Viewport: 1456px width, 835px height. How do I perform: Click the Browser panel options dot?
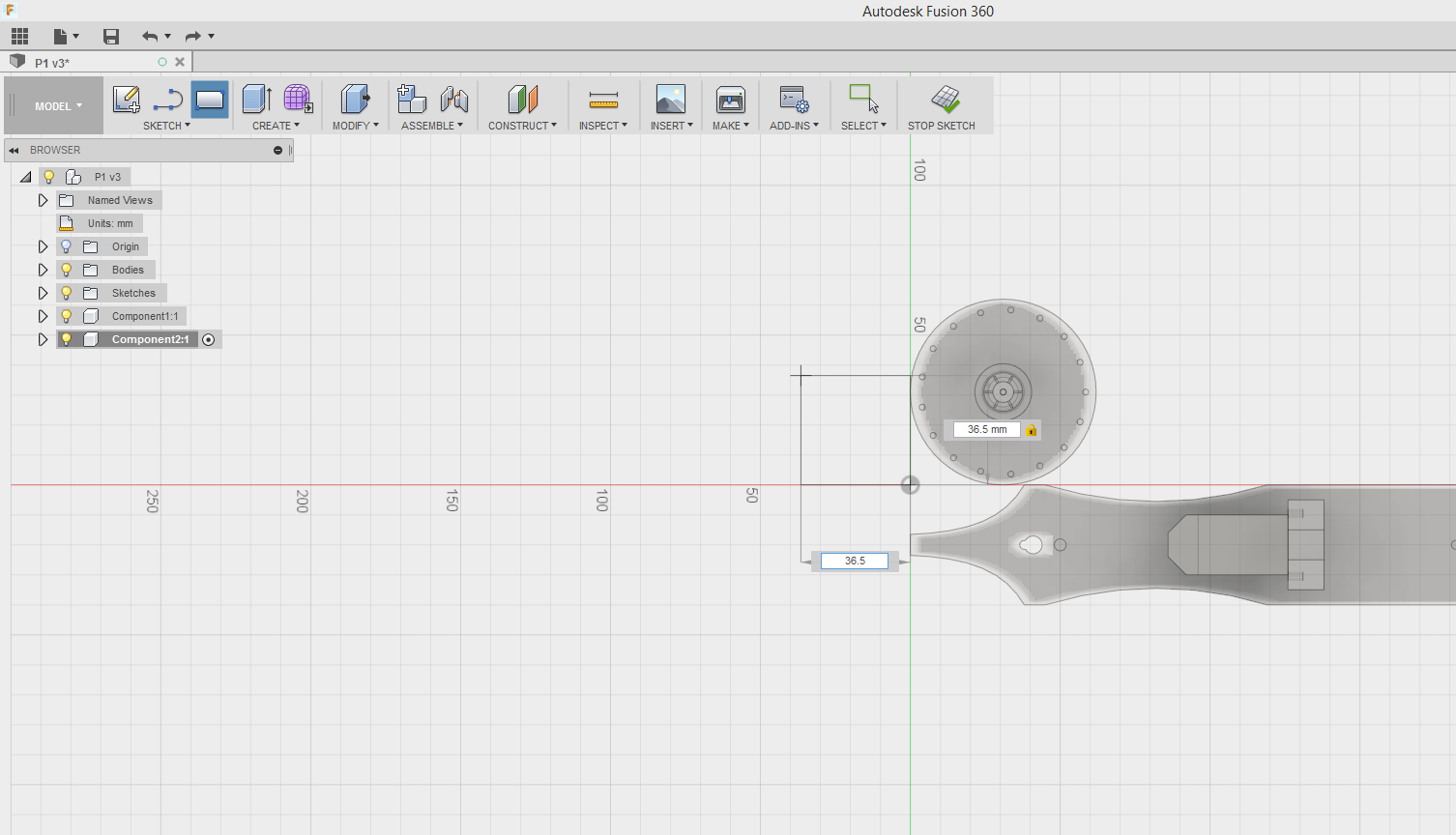pyautogui.click(x=277, y=150)
